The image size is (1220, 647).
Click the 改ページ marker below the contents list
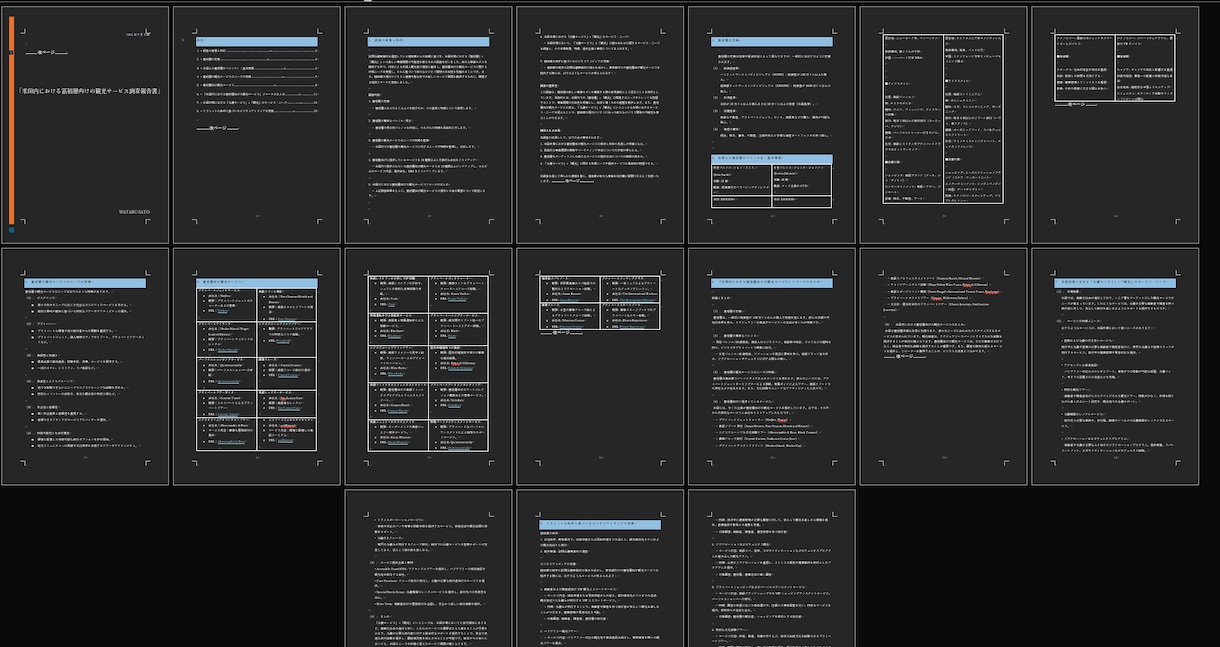[218, 128]
